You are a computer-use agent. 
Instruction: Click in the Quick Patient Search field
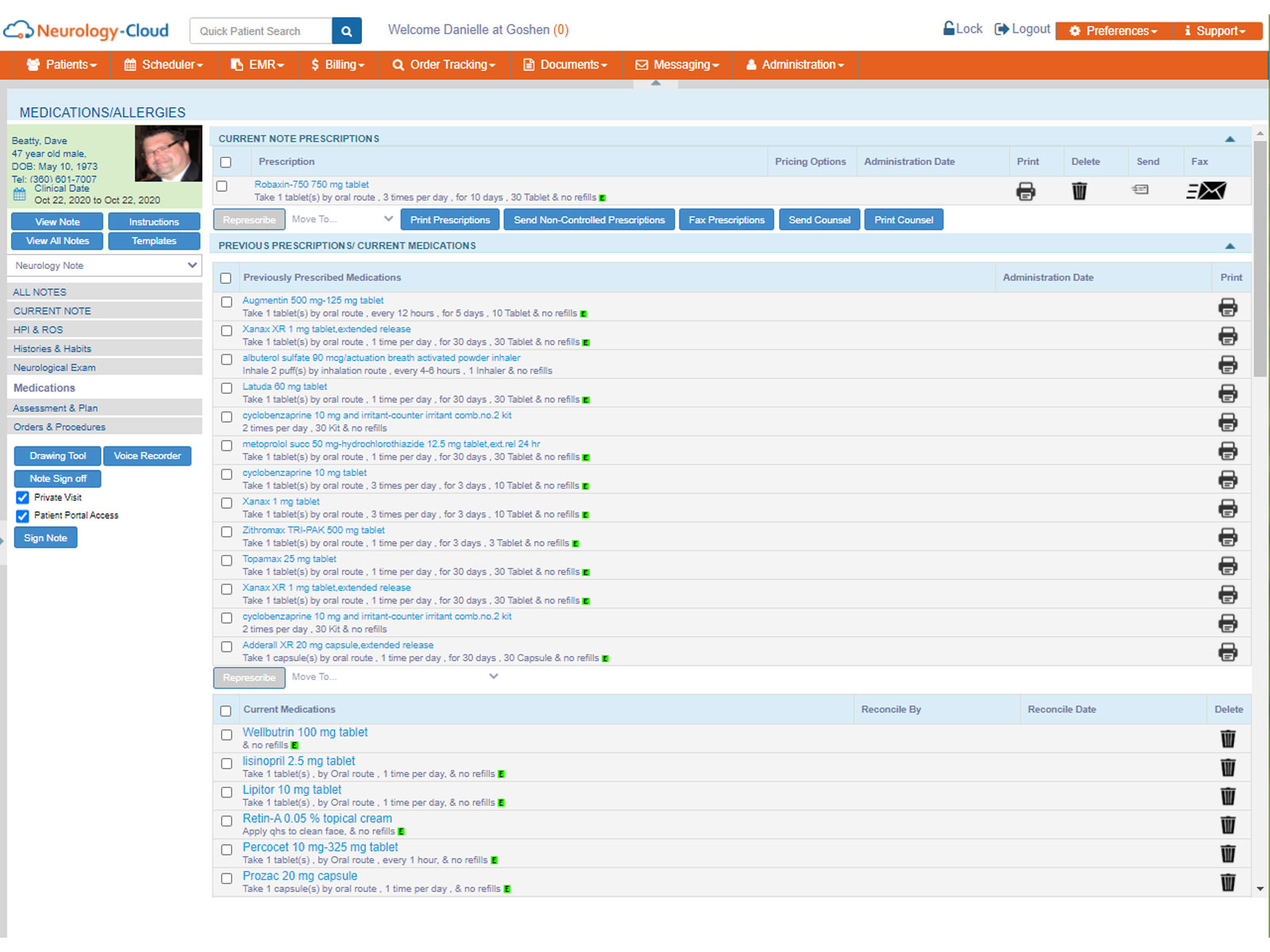261,31
